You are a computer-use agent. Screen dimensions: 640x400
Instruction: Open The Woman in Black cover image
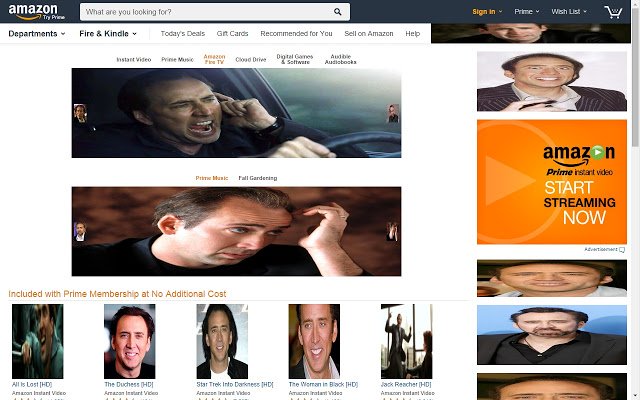tap(314, 341)
